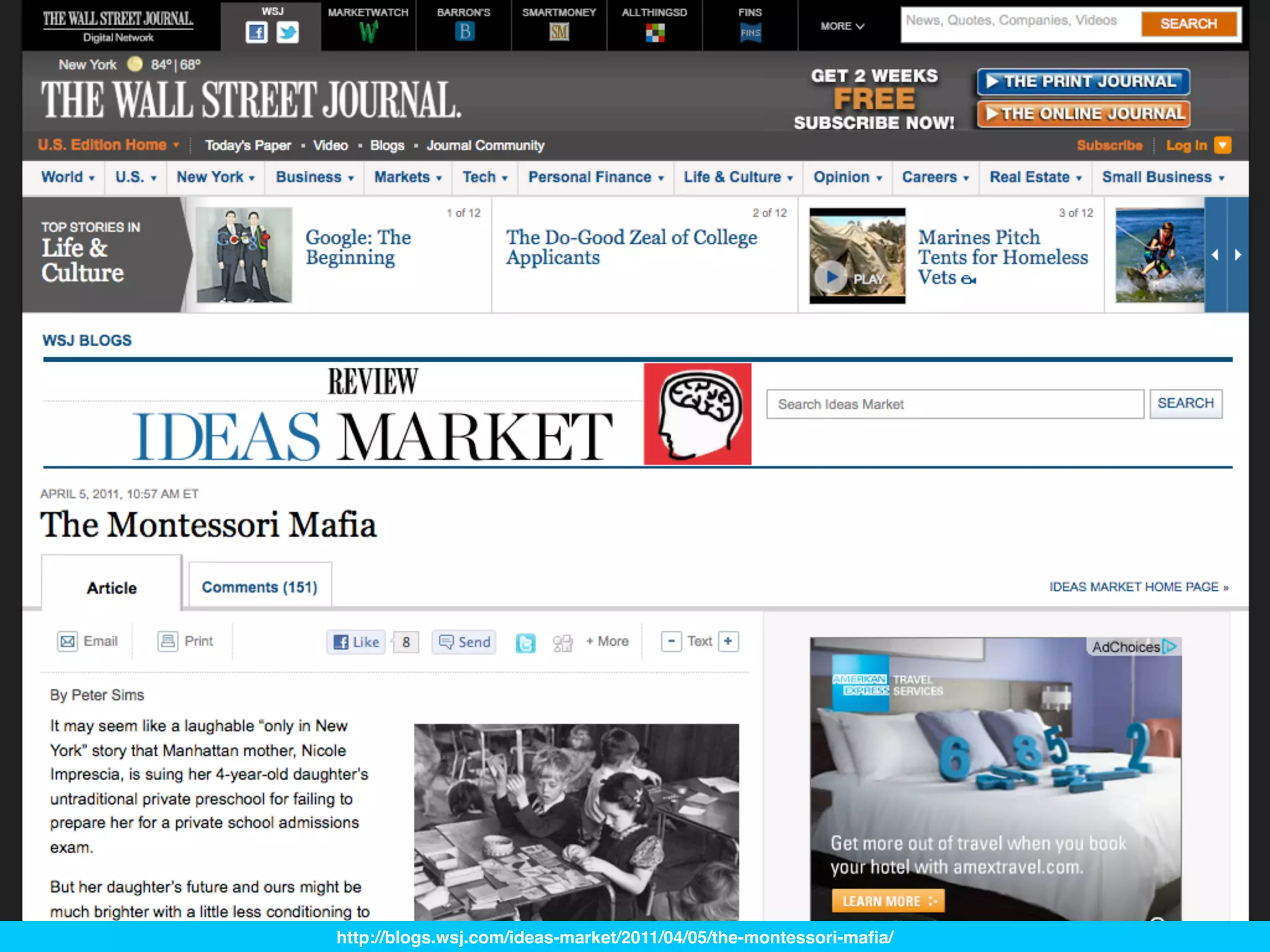Open the Blogs link in subnav
Image resolution: width=1270 pixels, height=952 pixels.
coord(387,146)
